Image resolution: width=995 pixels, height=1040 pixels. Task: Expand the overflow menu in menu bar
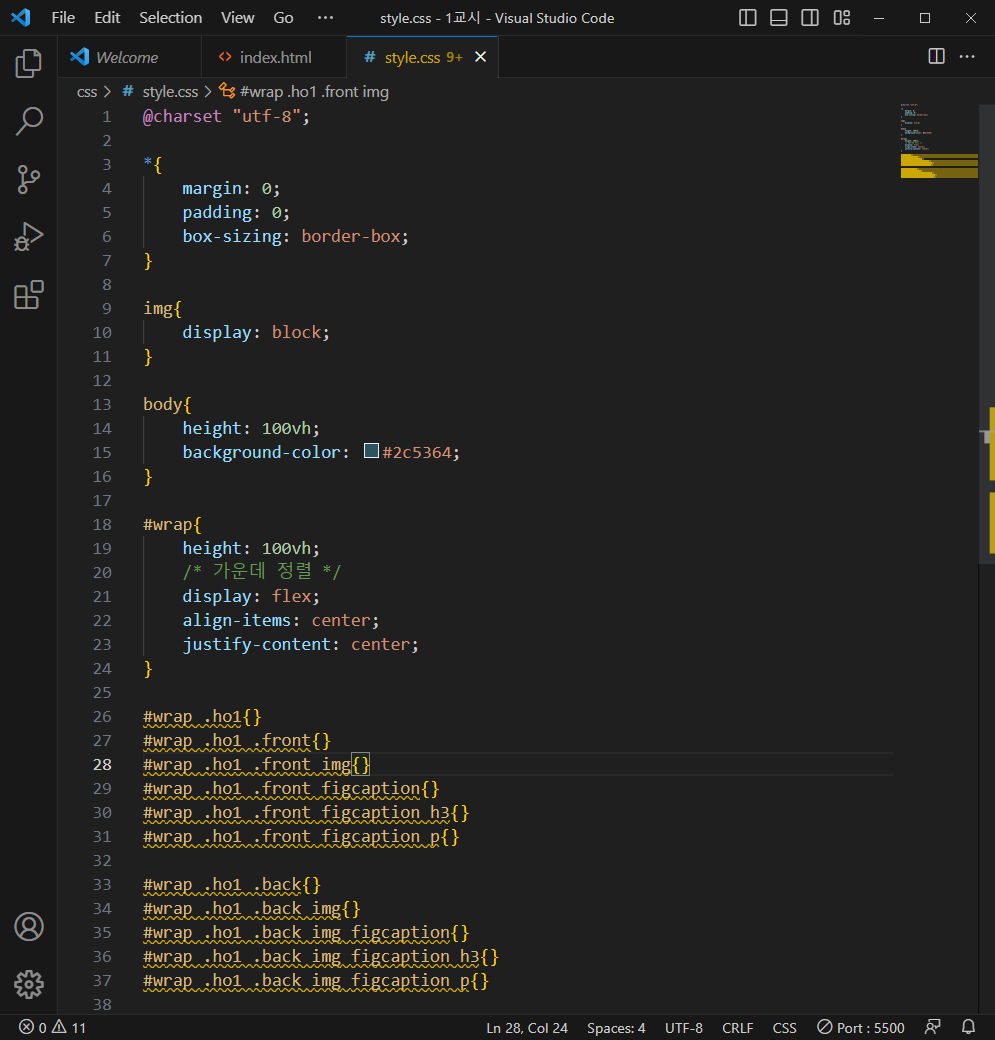[x=325, y=18]
